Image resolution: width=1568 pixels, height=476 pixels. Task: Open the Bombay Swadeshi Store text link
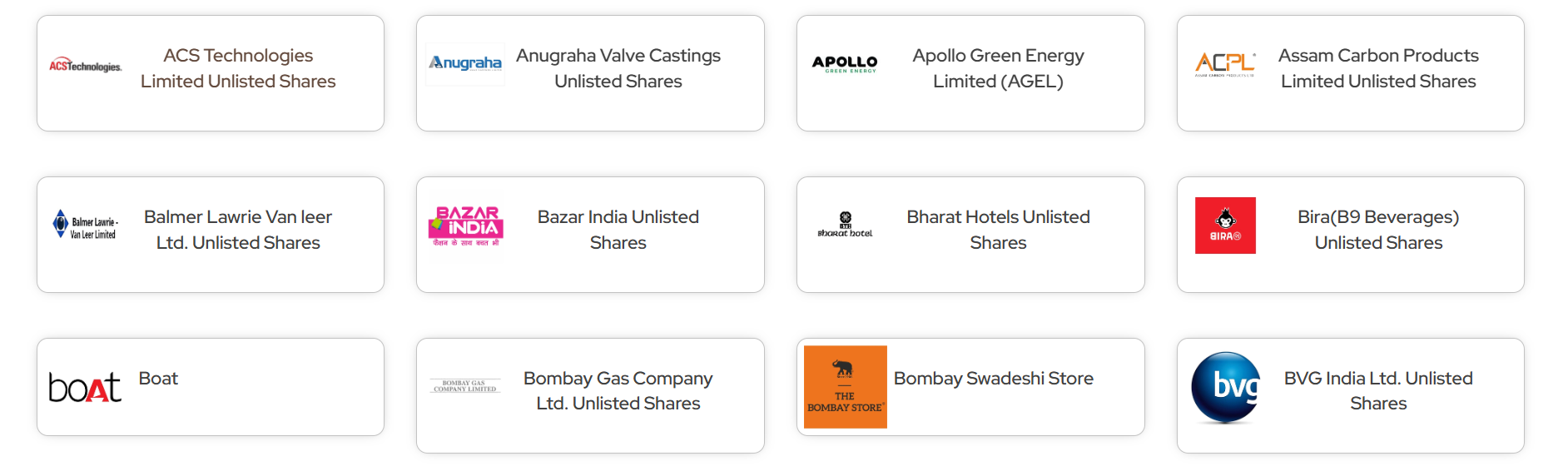(x=993, y=379)
